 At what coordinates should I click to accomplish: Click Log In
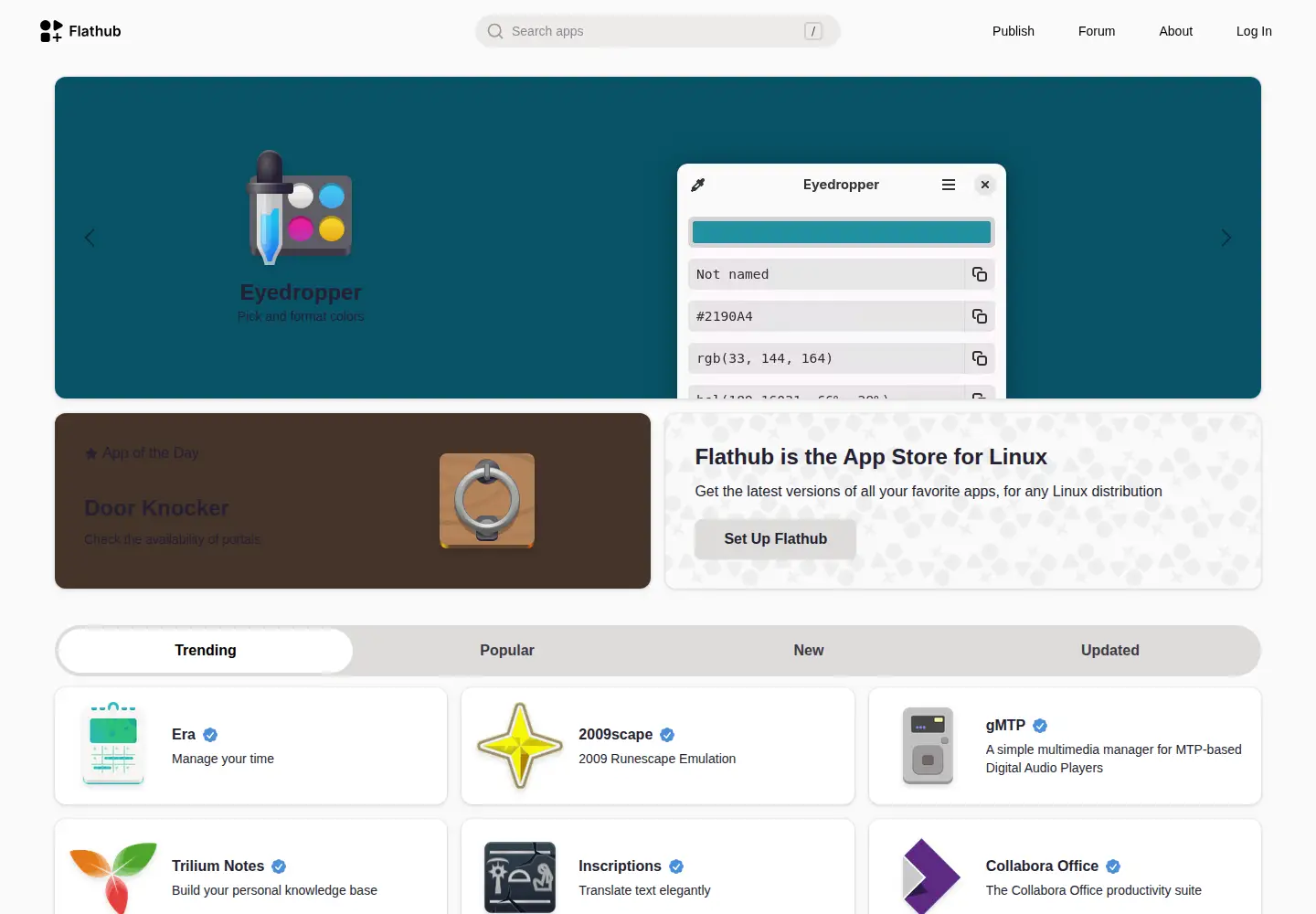pyautogui.click(x=1254, y=31)
